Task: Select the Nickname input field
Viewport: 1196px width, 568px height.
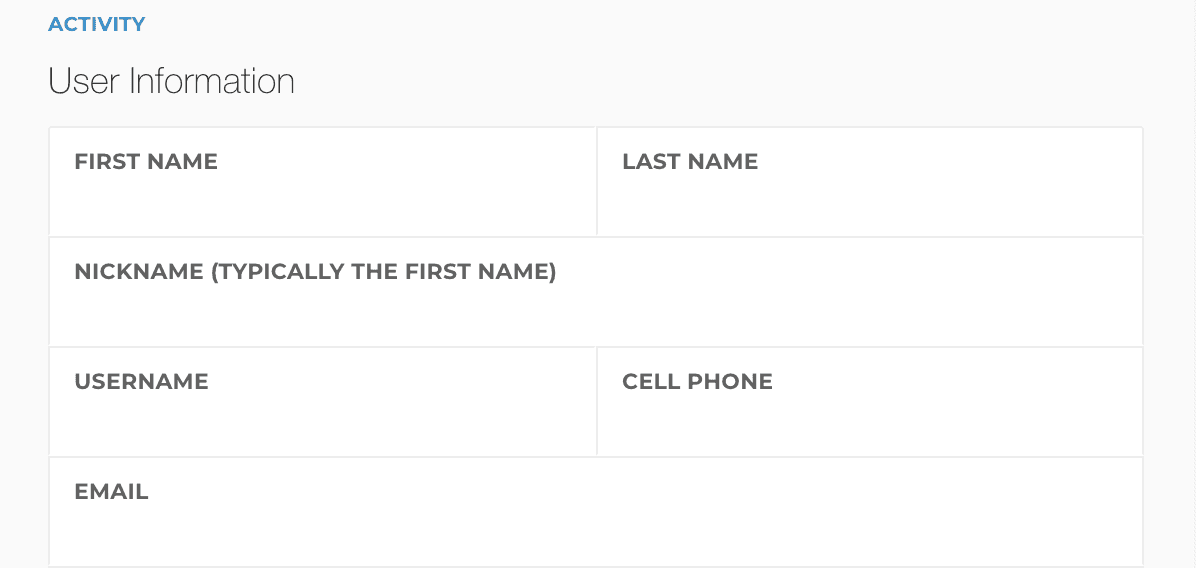Action: 595,313
